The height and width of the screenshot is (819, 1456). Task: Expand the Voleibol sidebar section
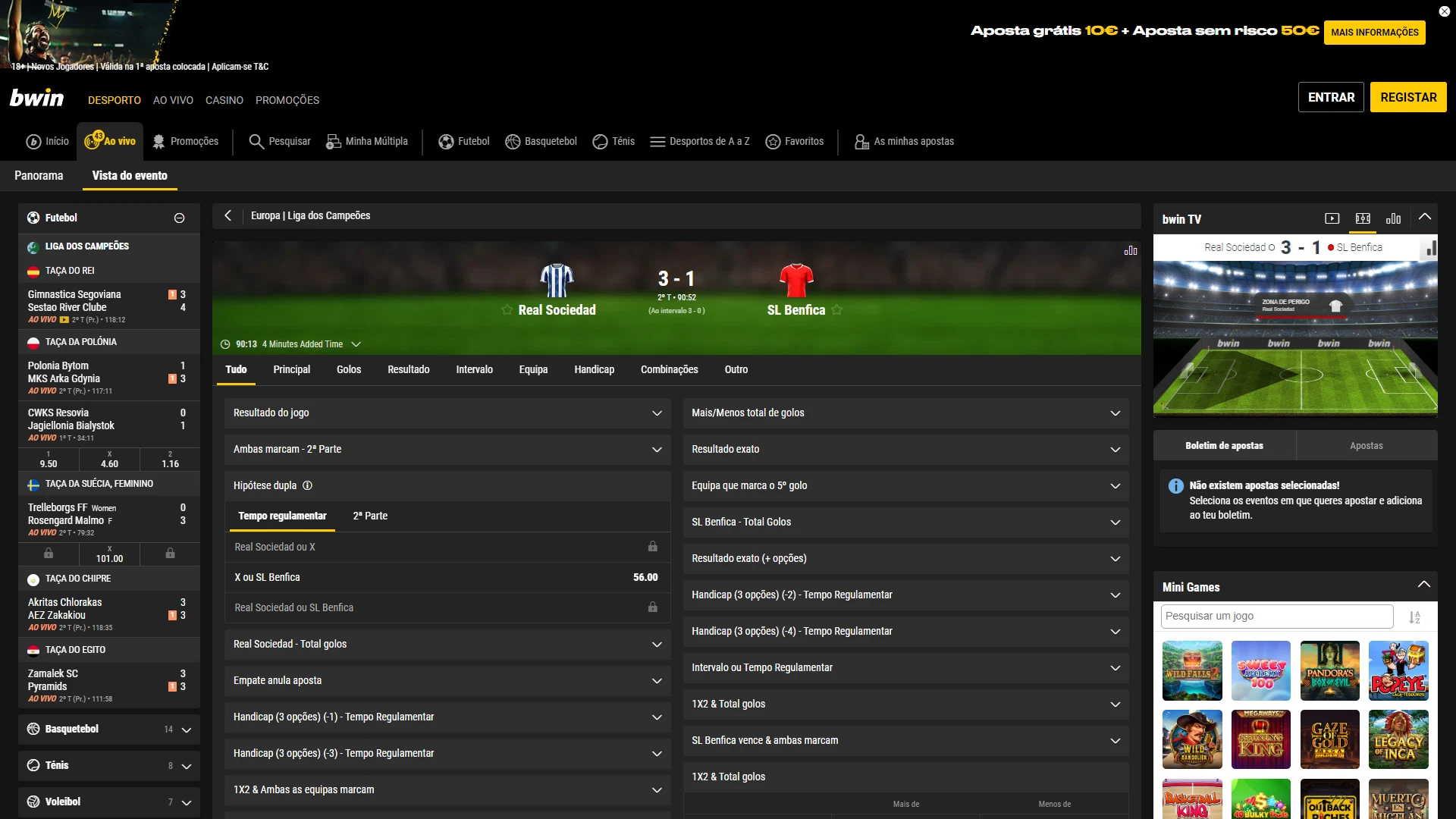pos(109,802)
